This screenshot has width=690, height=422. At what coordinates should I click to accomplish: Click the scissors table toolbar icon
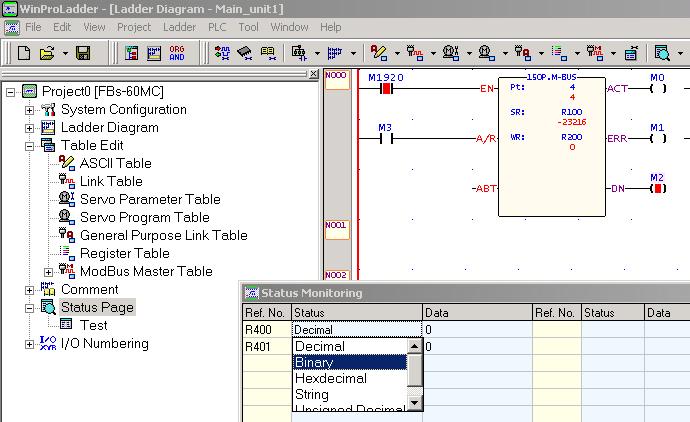click(631, 53)
